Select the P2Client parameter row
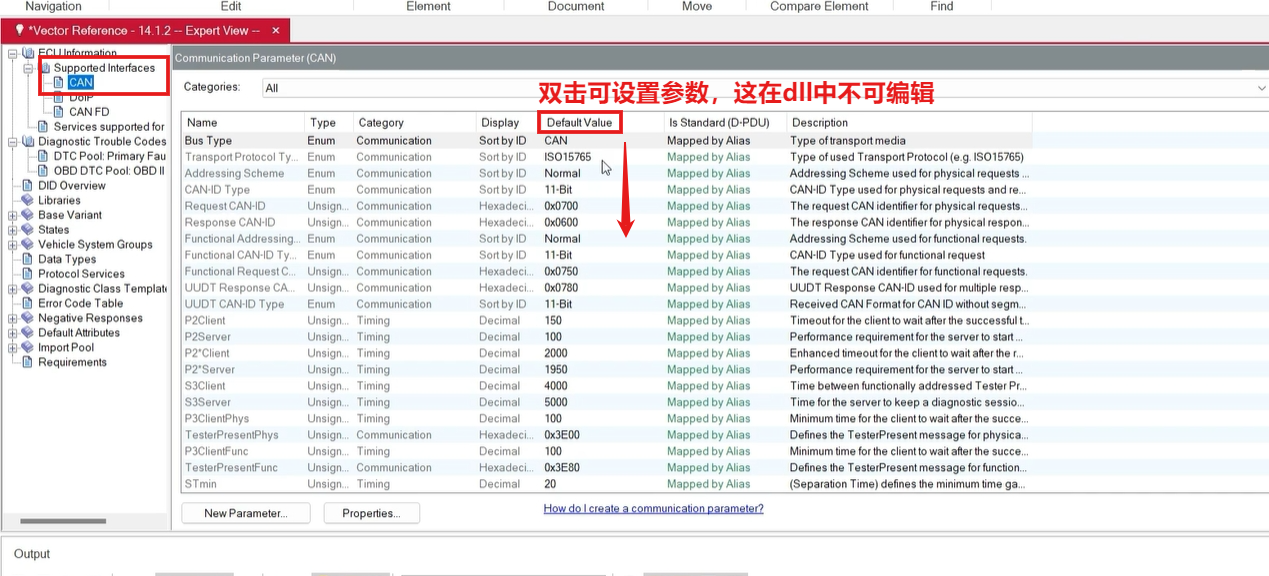Viewport: 1269px width, 576px height. pos(606,321)
